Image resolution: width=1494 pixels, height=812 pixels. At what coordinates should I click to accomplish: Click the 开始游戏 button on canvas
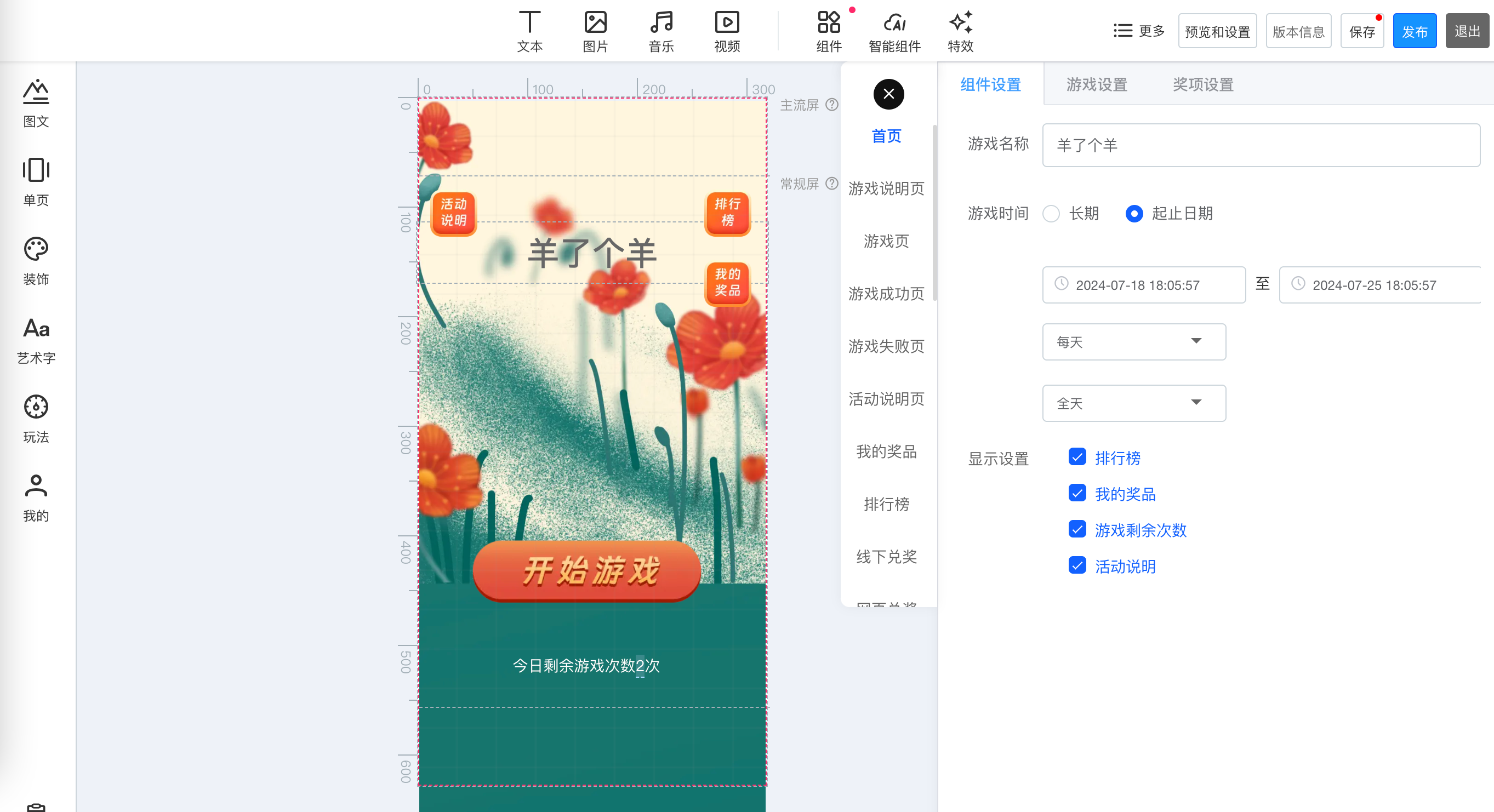586,571
